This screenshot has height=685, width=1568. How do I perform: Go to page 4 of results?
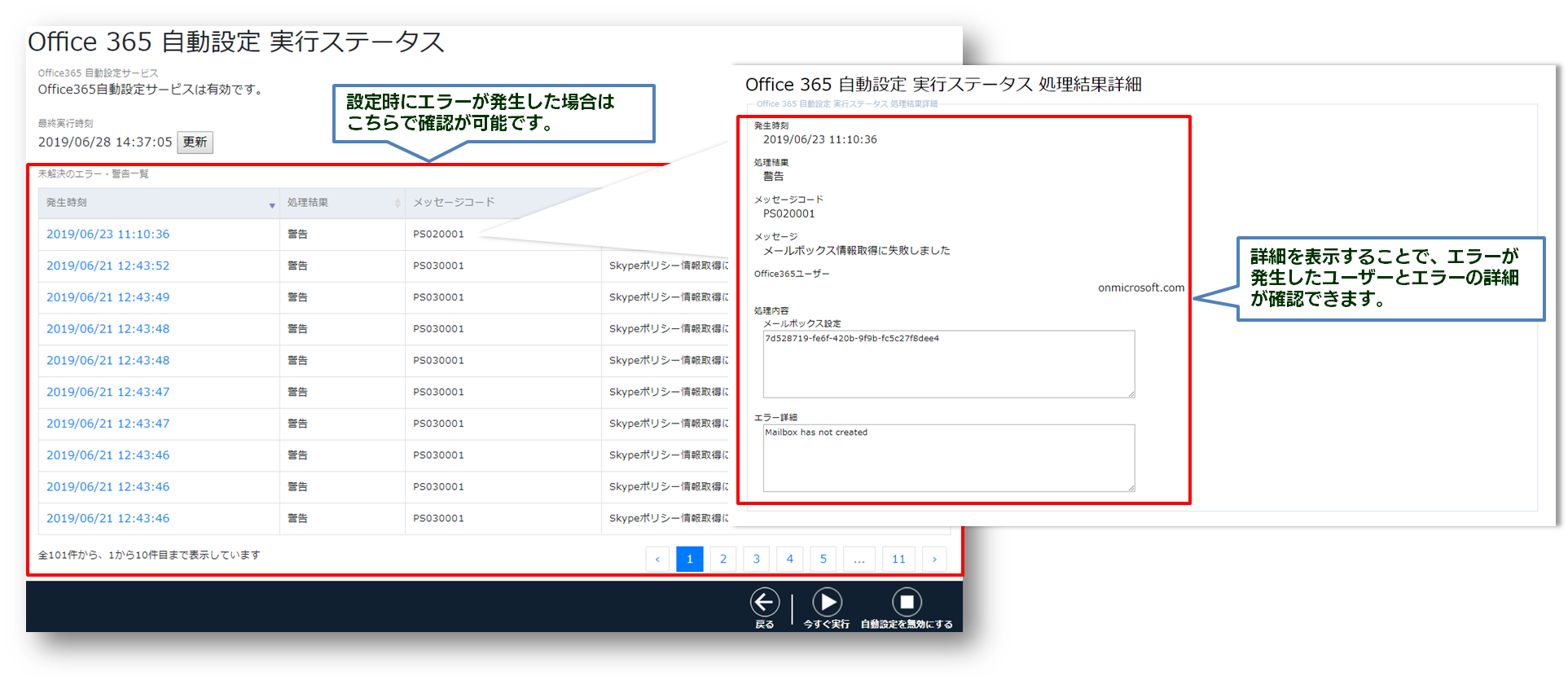pyautogui.click(x=790, y=559)
